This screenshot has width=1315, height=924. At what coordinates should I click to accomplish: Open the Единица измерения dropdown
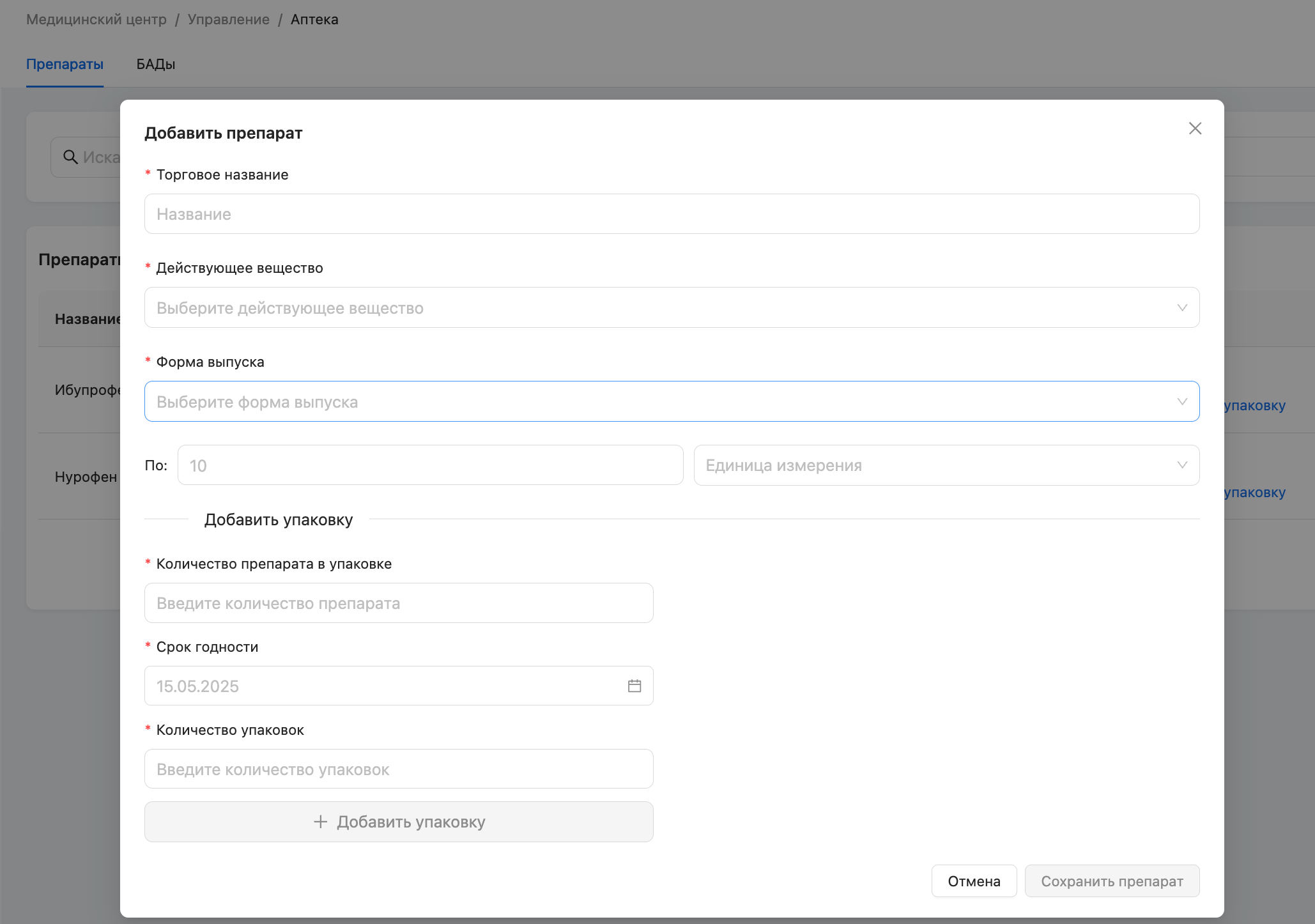pos(946,465)
